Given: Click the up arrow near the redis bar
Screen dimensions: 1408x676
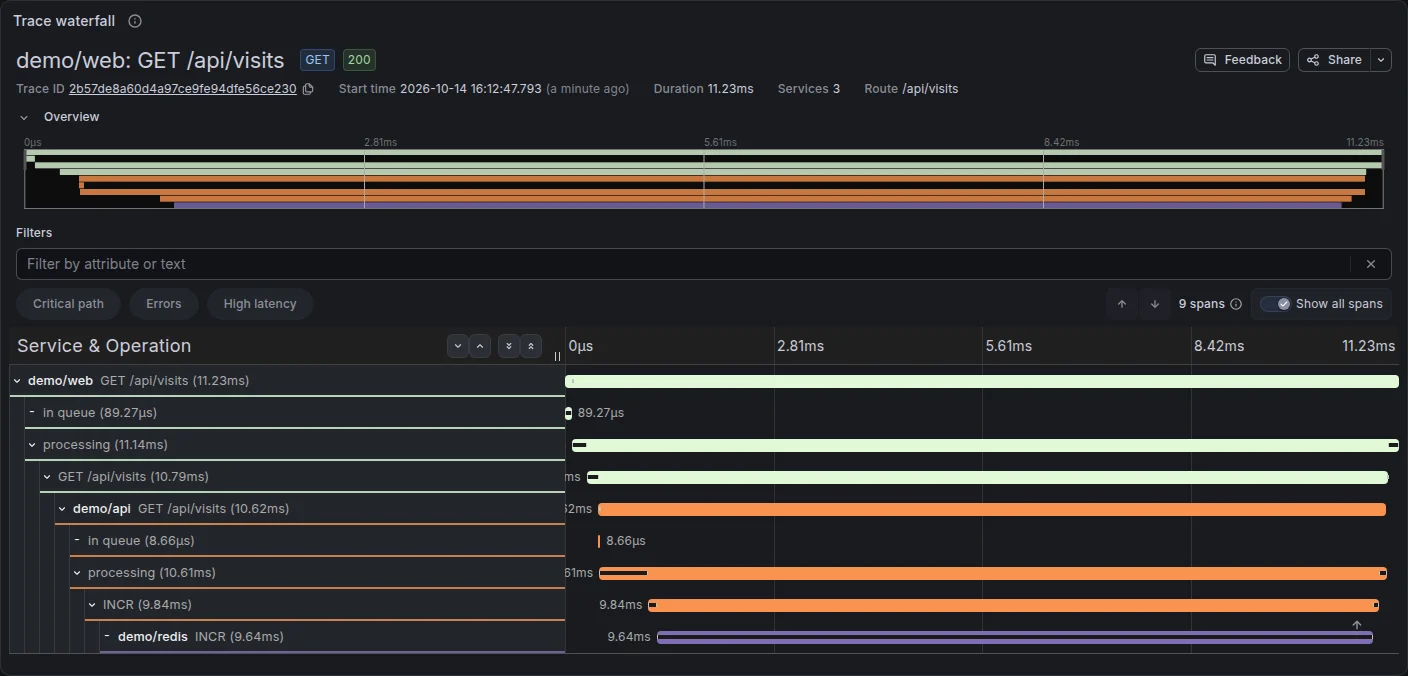Looking at the screenshot, I should pos(1357,625).
